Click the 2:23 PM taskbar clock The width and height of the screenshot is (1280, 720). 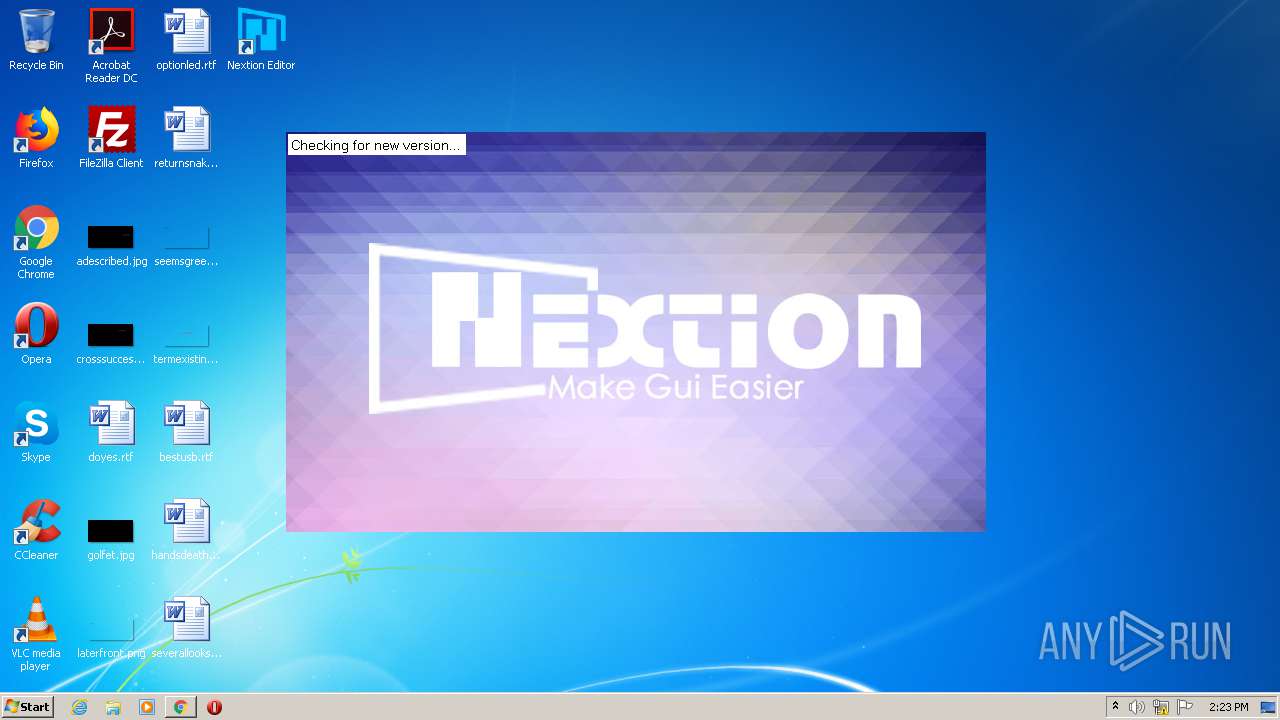tap(1229, 707)
